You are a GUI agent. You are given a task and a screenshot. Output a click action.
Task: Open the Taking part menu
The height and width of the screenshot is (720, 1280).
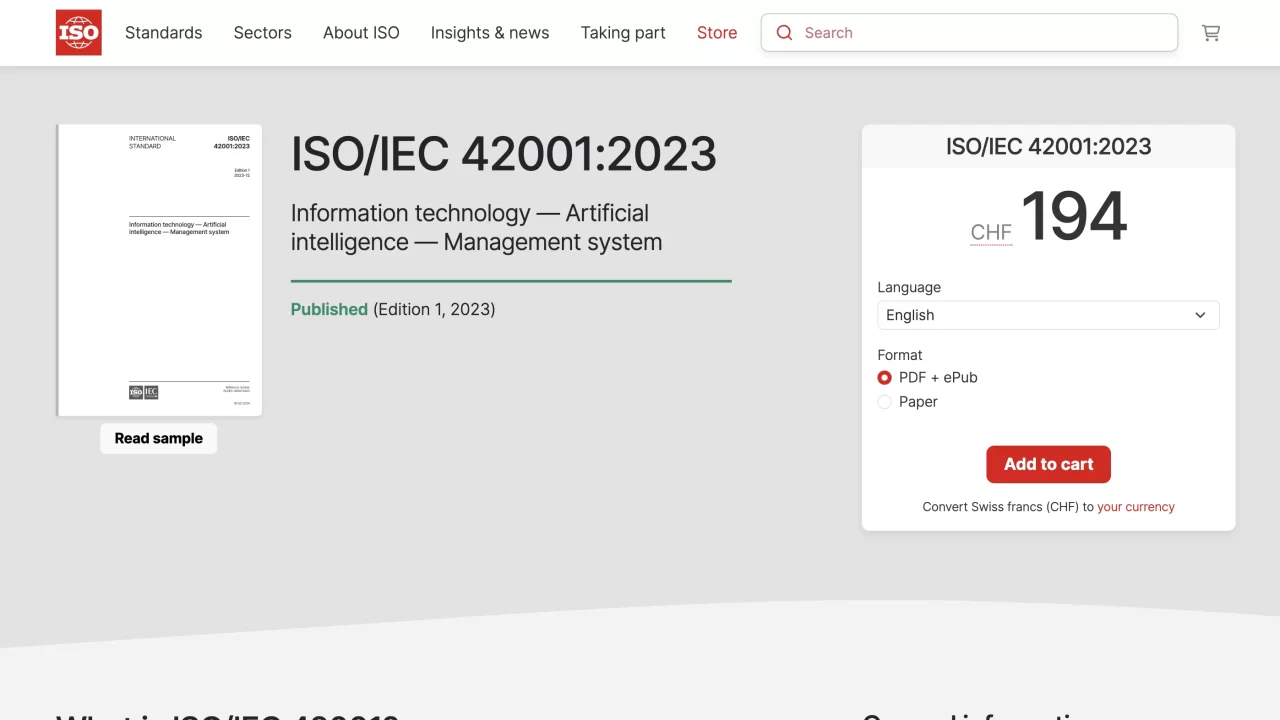(x=623, y=33)
